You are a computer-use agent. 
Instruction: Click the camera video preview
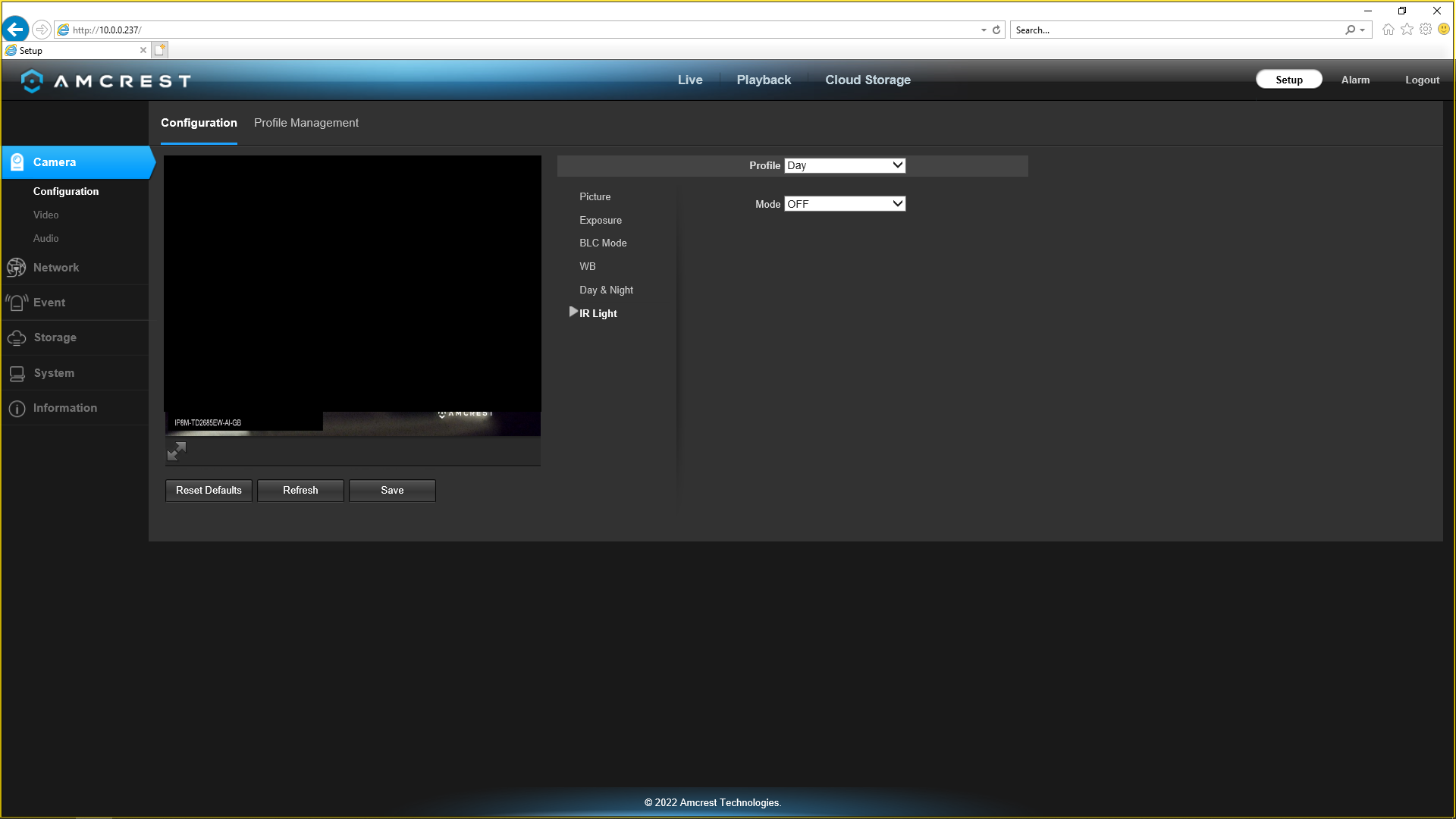pyautogui.click(x=353, y=296)
